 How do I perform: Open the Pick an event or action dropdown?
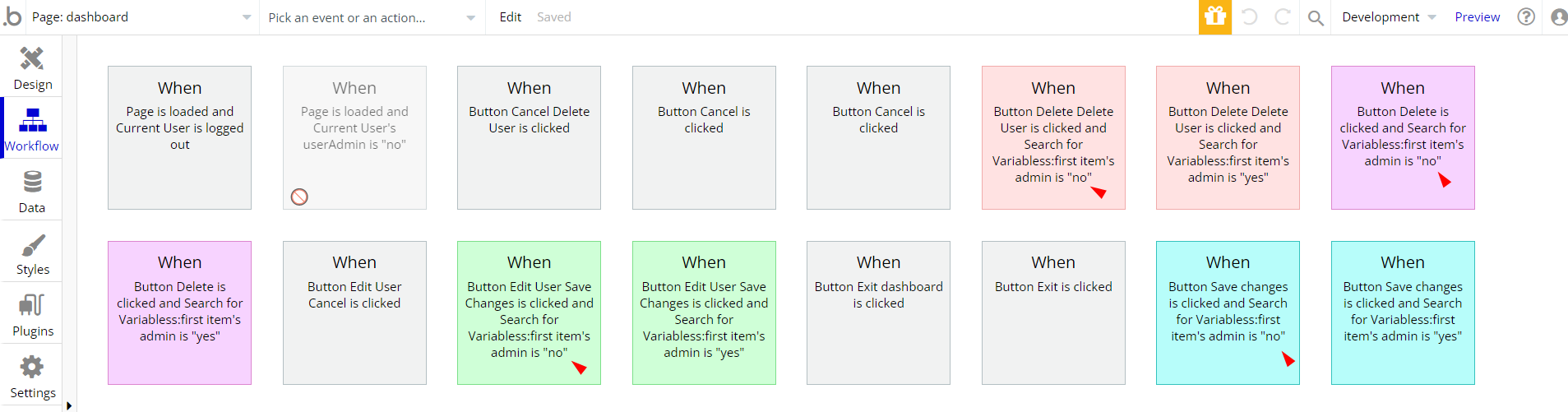click(x=372, y=17)
